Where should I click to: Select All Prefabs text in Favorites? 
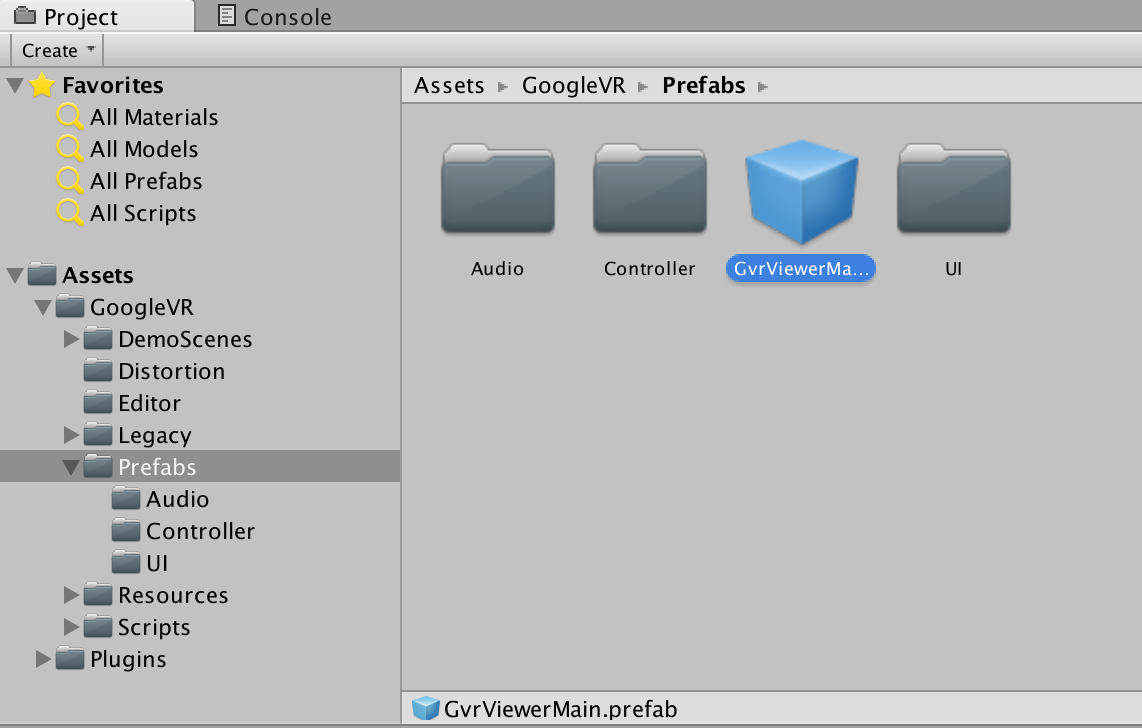click(x=146, y=181)
